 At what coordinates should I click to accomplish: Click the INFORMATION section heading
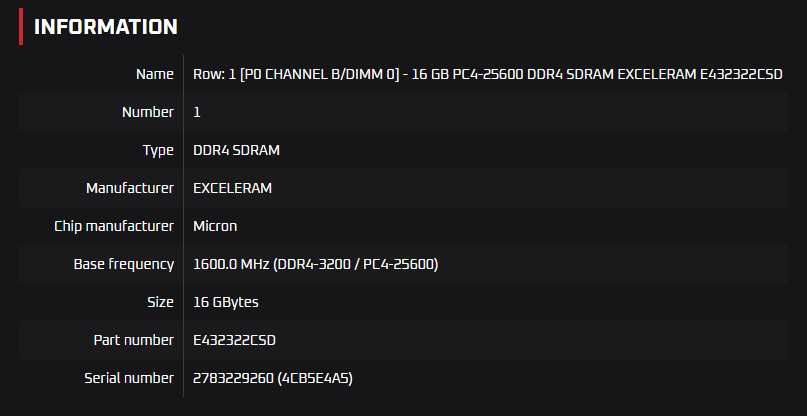106,27
